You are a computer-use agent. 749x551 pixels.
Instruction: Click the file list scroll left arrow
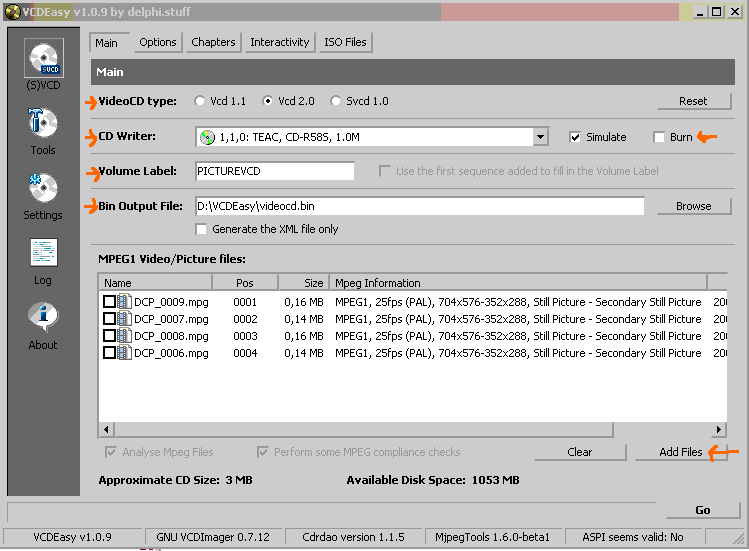point(106,430)
